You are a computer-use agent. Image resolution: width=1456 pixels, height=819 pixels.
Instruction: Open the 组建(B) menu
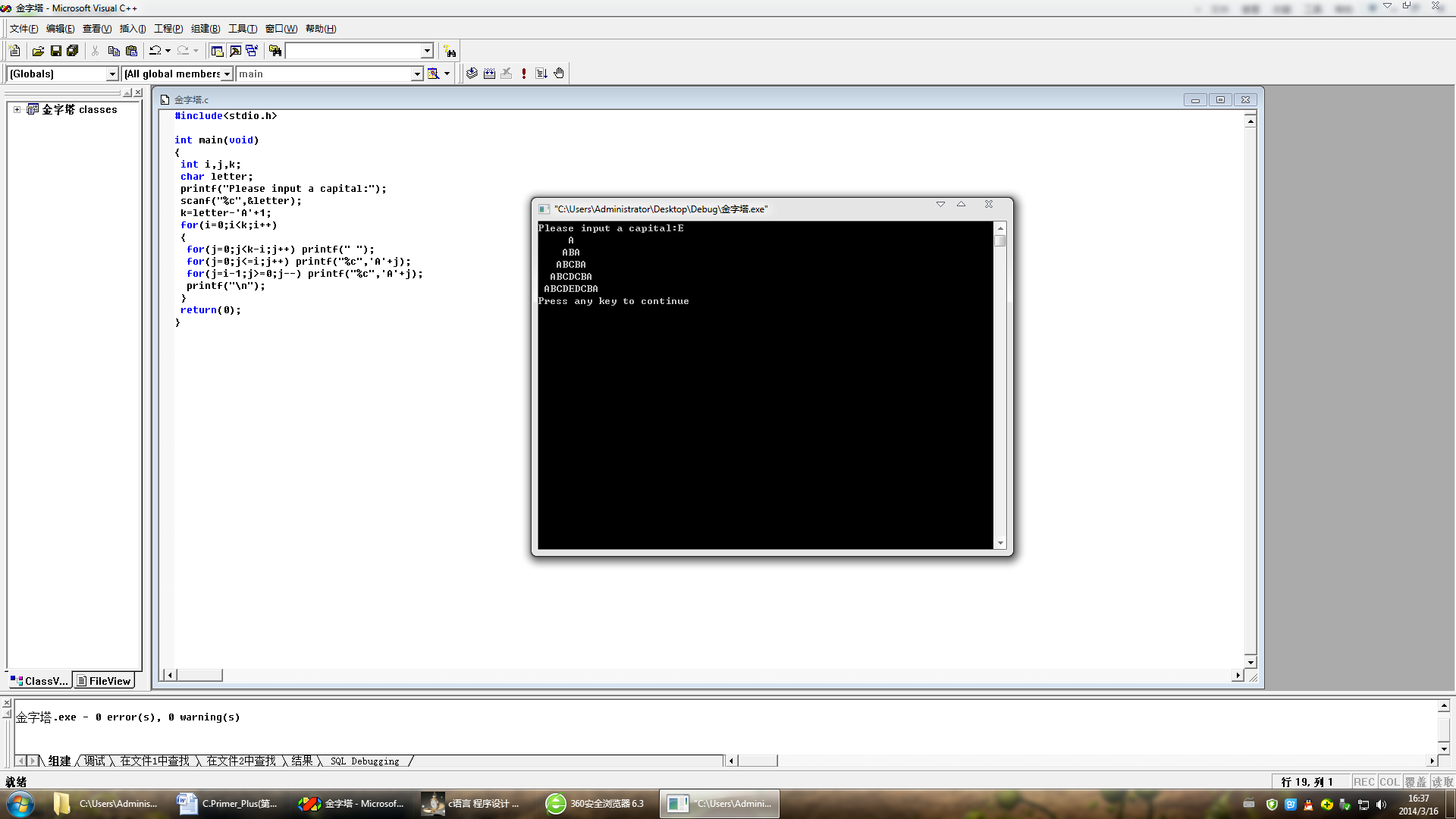point(206,29)
